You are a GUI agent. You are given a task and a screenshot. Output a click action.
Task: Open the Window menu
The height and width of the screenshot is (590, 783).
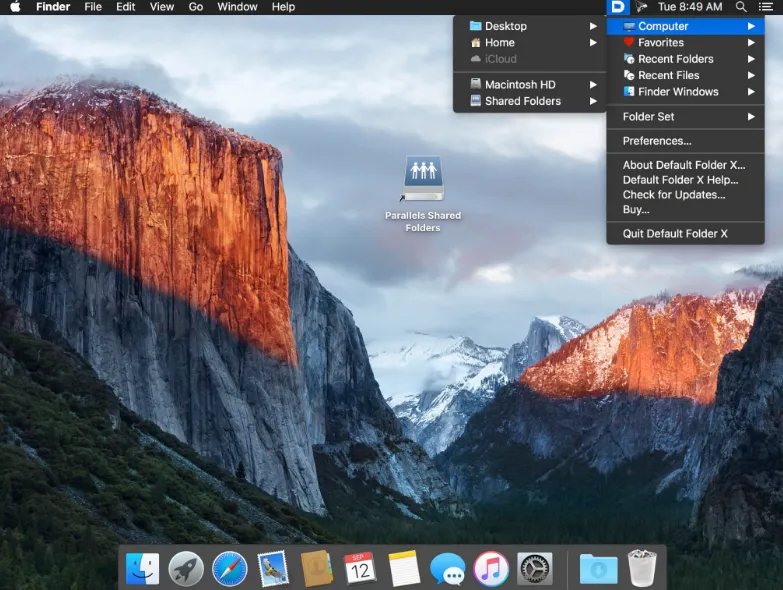pyautogui.click(x=237, y=7)
